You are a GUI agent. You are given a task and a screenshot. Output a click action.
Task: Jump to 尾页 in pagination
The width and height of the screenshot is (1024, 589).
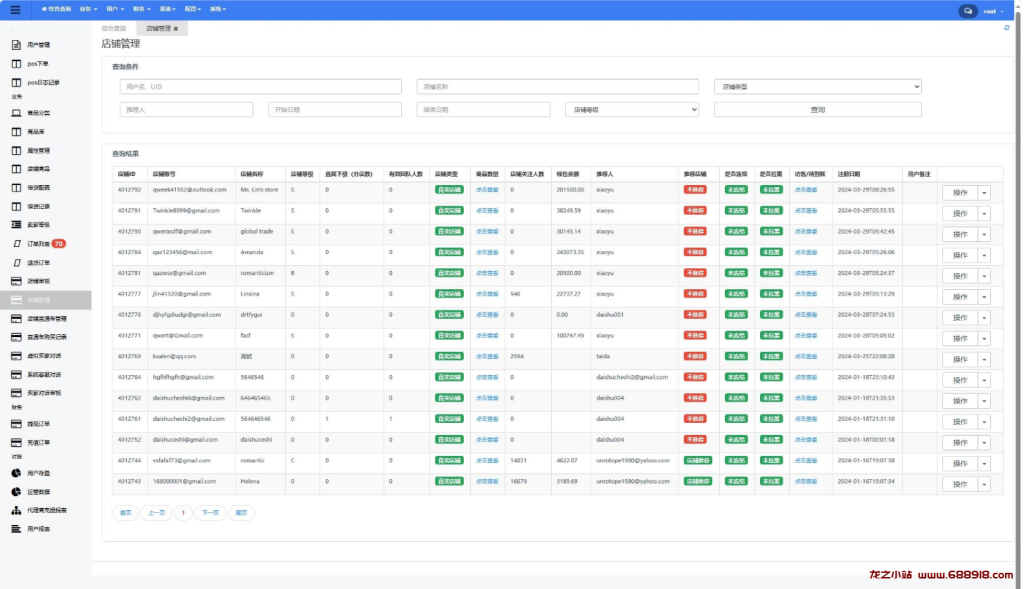[x=241, y=513]
